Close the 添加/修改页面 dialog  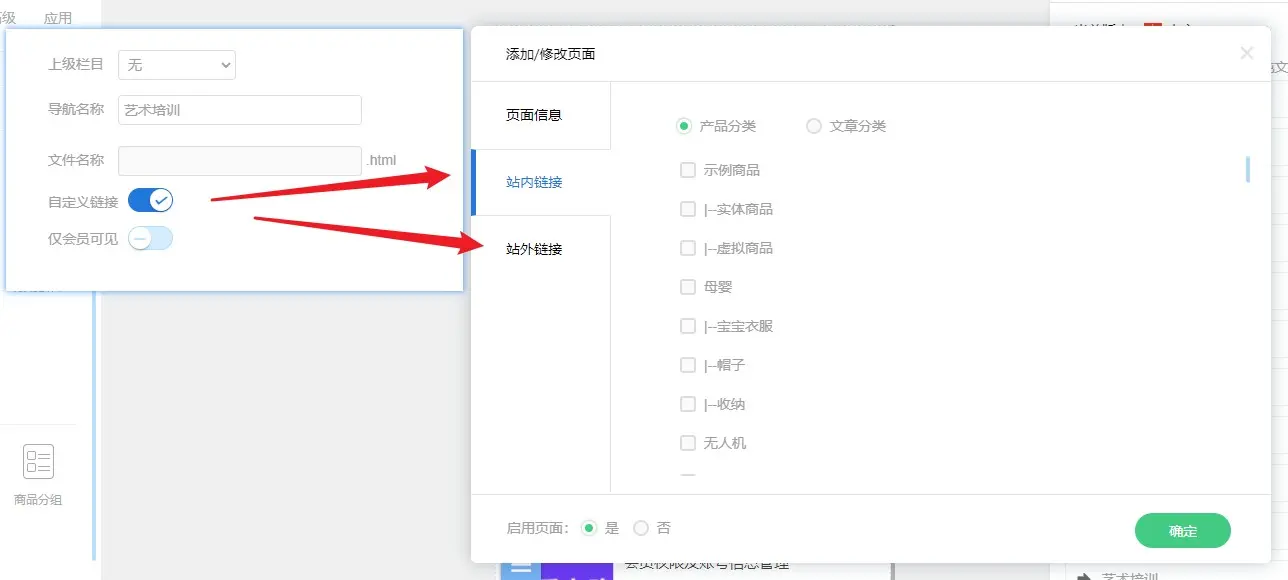coord(1246,53)
